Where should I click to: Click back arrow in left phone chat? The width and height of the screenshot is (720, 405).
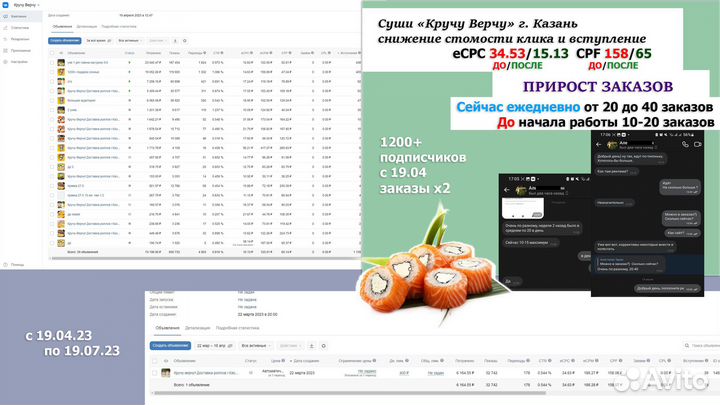[x=507, y=190]
